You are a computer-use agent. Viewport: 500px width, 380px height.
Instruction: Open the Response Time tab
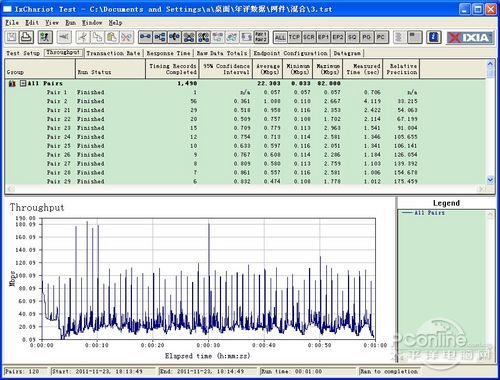(168, 53)
